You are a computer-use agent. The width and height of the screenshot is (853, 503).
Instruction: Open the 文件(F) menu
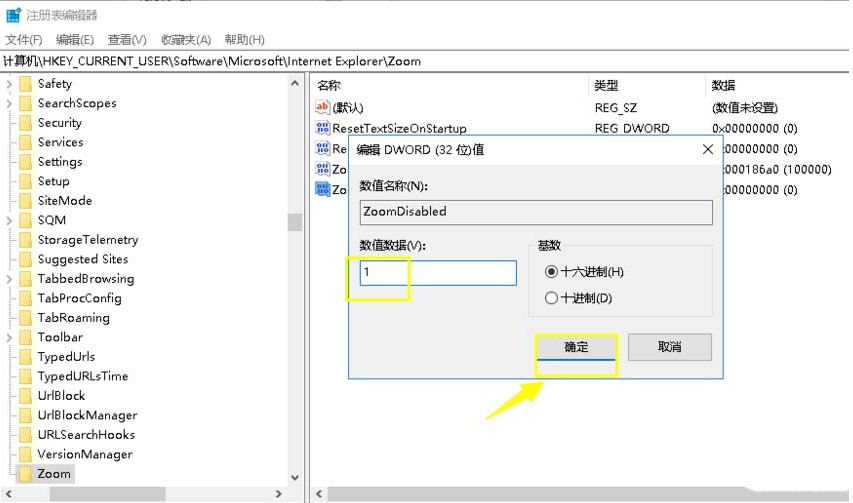[23, 40]
